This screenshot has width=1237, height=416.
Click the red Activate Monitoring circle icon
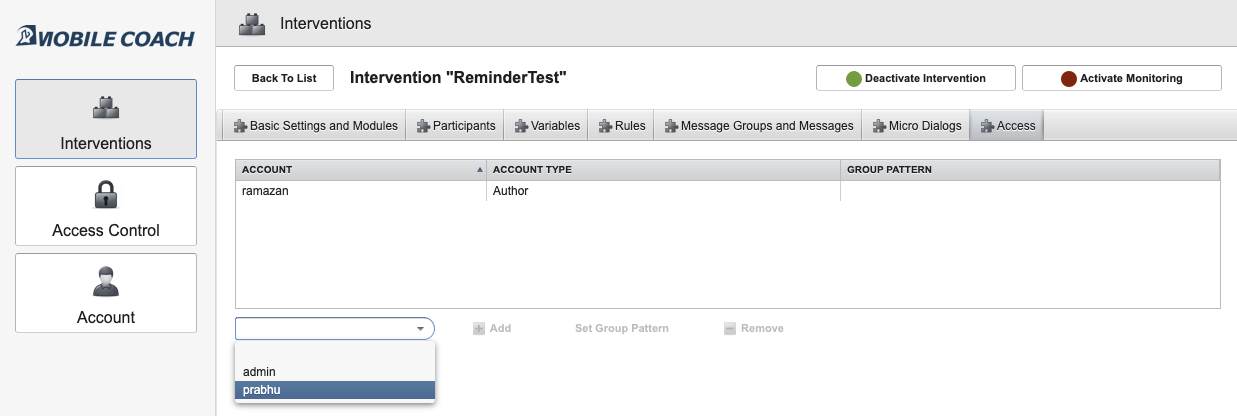click(x=1068, y=78)
